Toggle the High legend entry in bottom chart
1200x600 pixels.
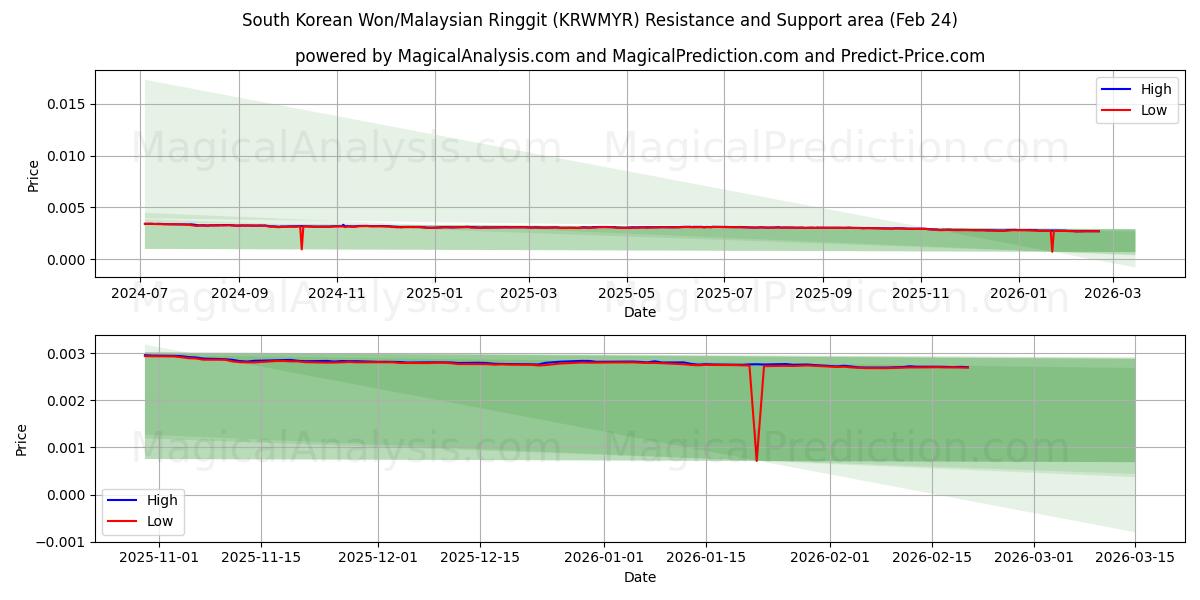(163, 499)
